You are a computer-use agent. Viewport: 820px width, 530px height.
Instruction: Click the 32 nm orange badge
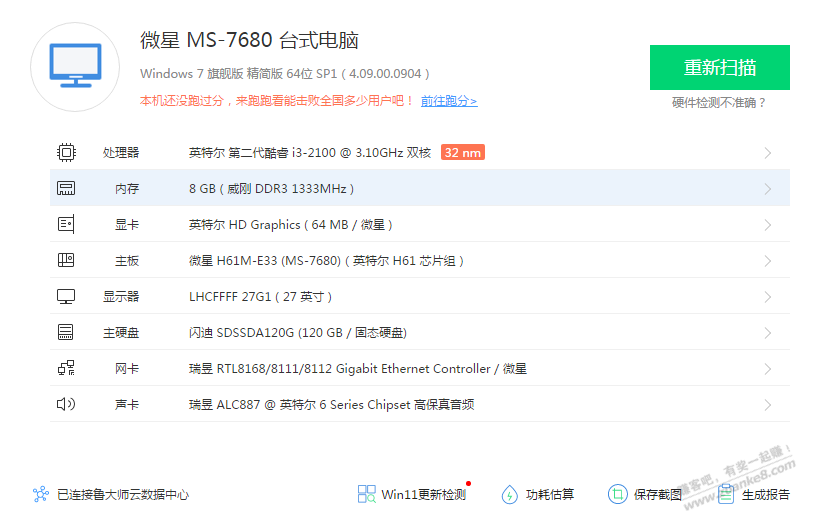click(x=463, y=152)
